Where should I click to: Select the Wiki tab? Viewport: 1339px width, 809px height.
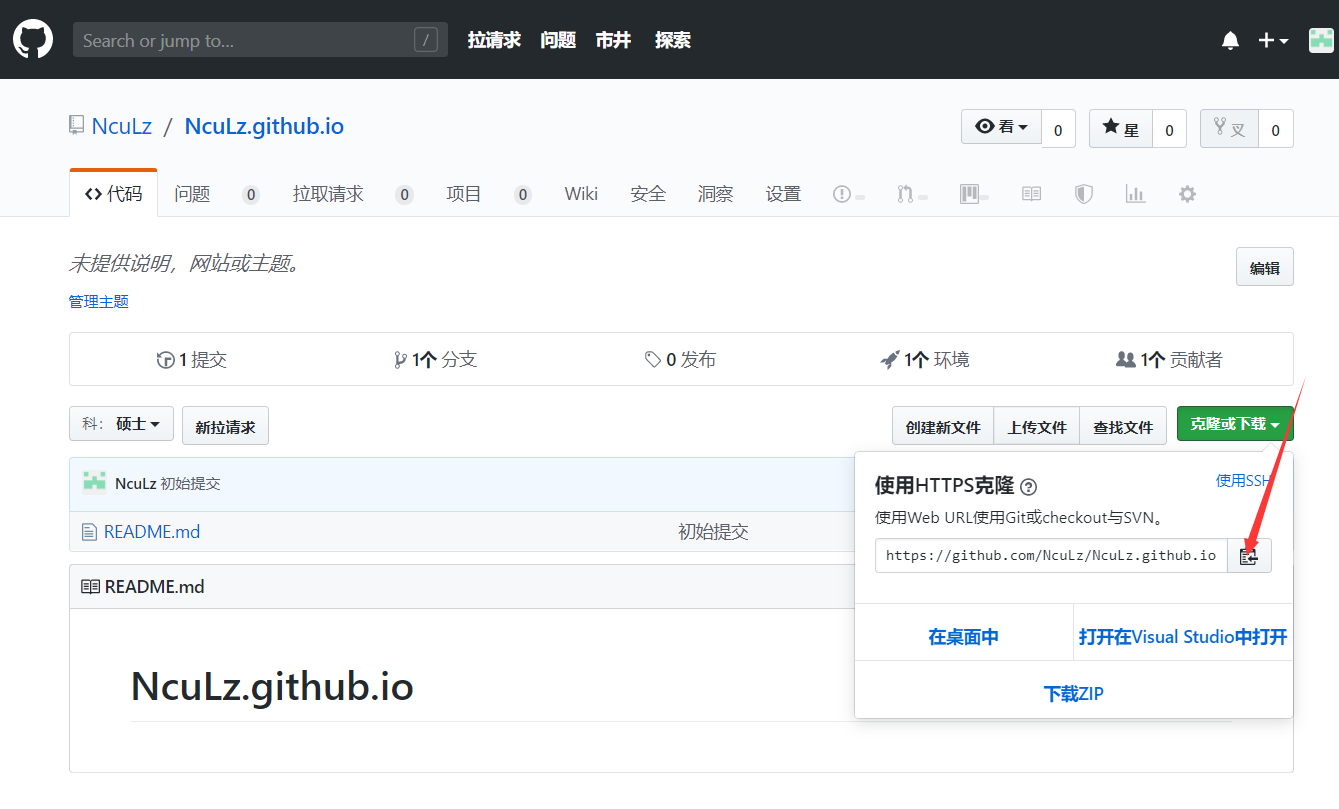click(x=581, y=194)
